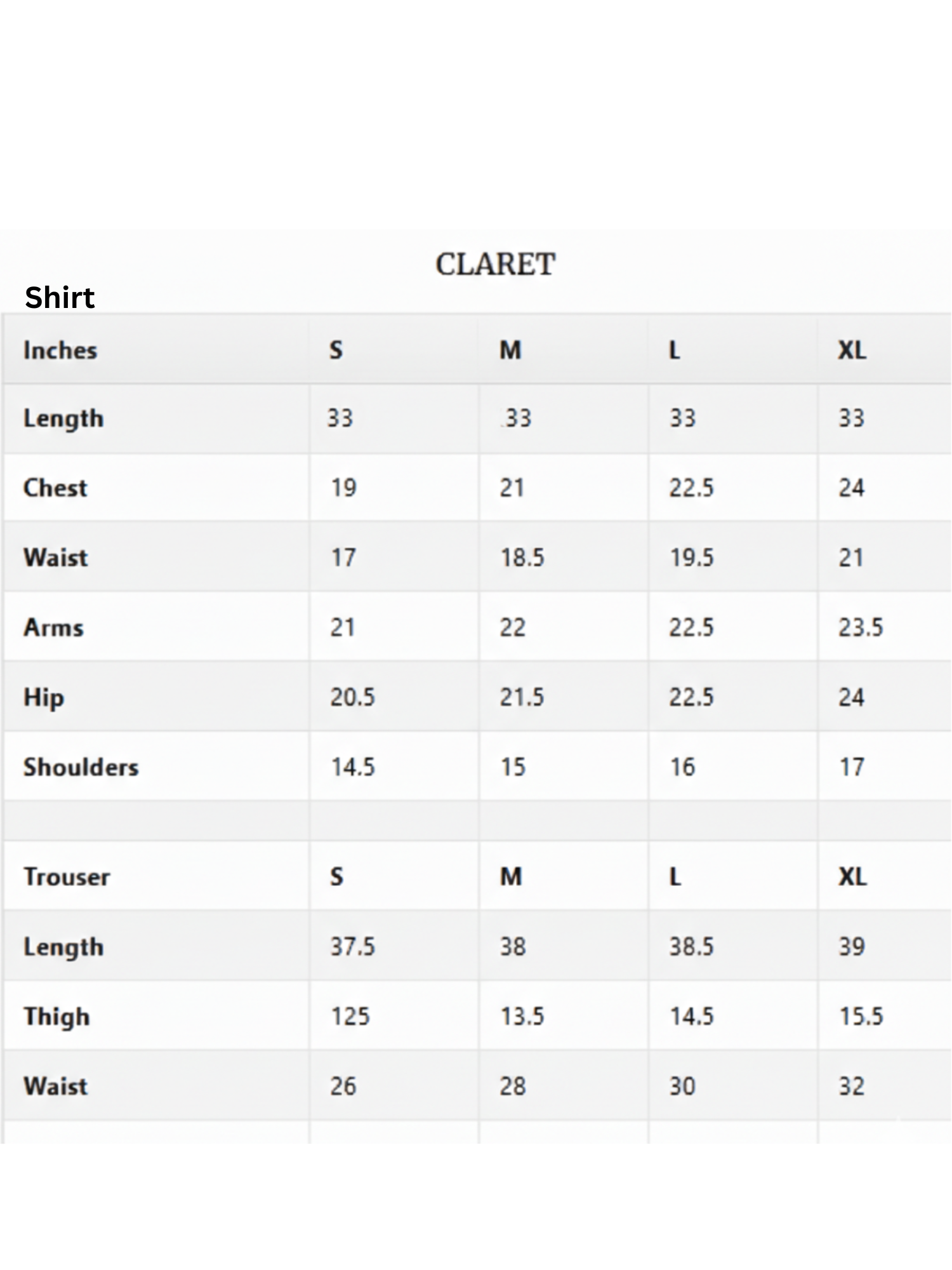Click the Hip value 20.5
The width and height of the screenshot is (952, 1270).
tap(352, 697)
